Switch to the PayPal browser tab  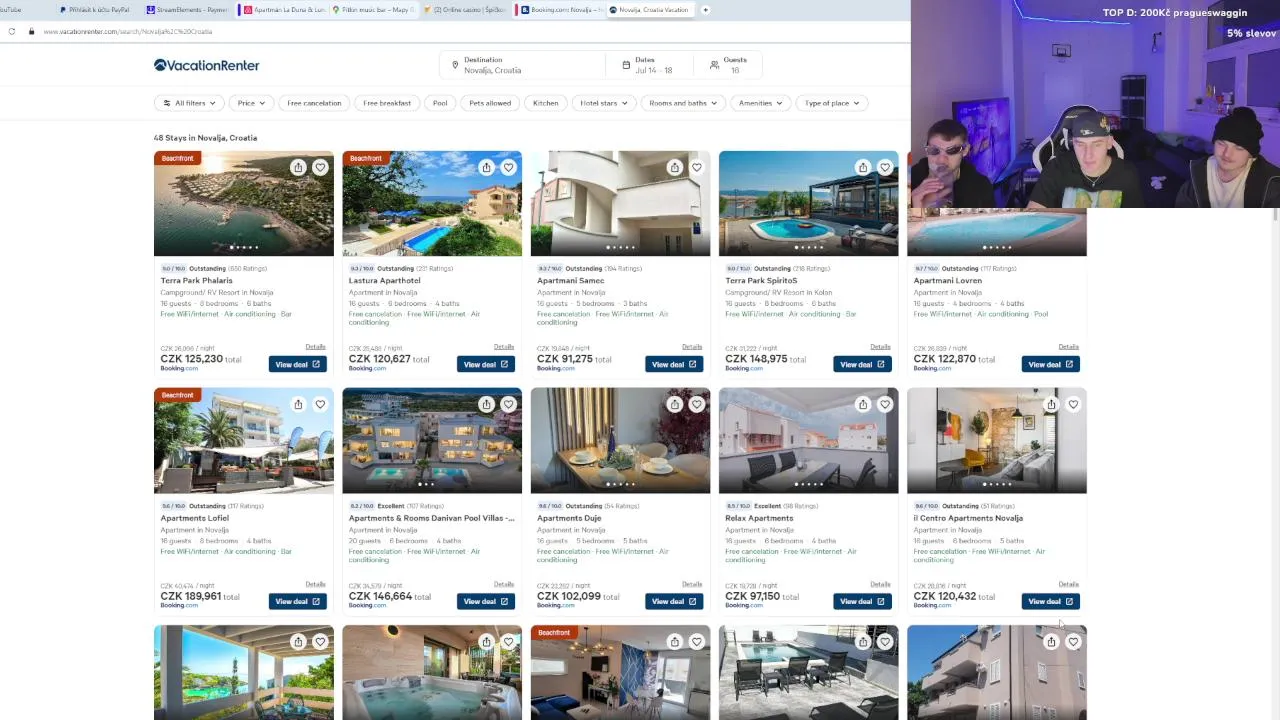pyautogui.click(x=95, y=10)
